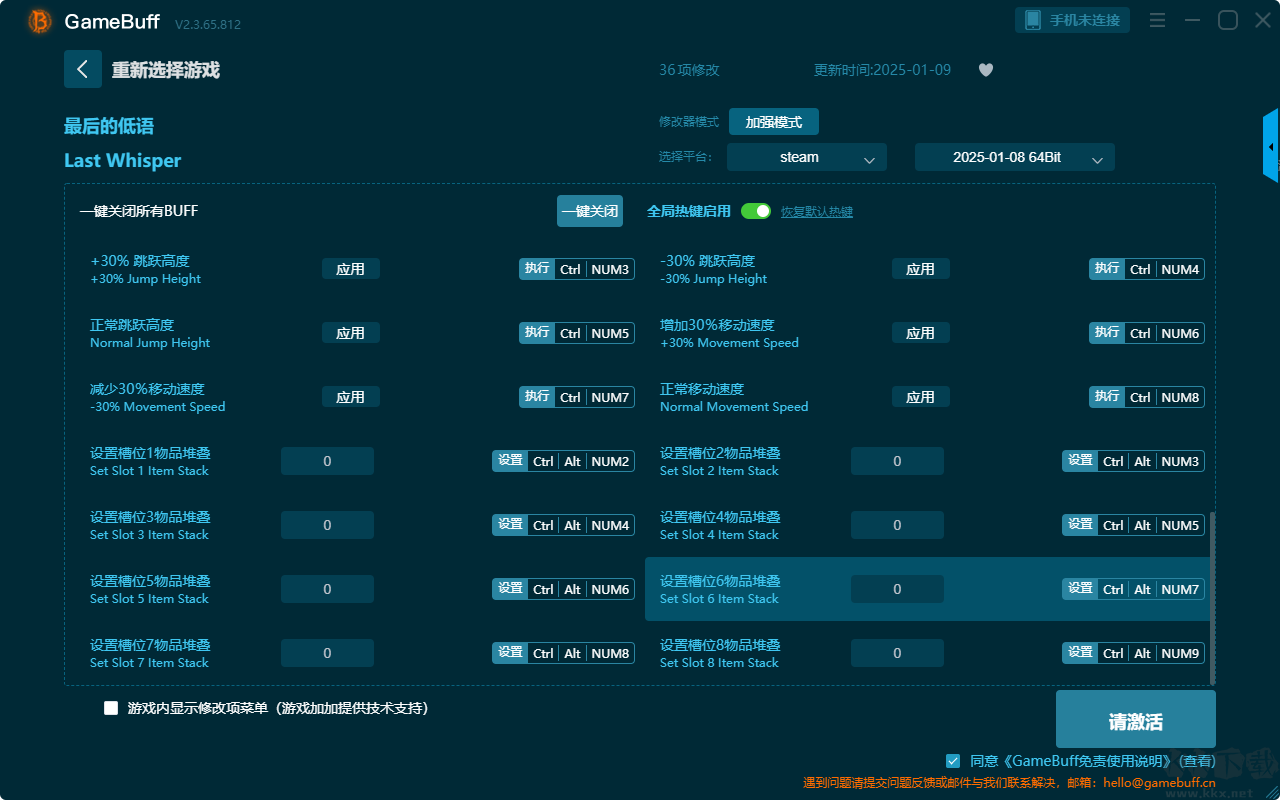This screenshot has height=800, width=1280.
Task: Click the 36项修改 count text
Action: (x=689, y=70)
